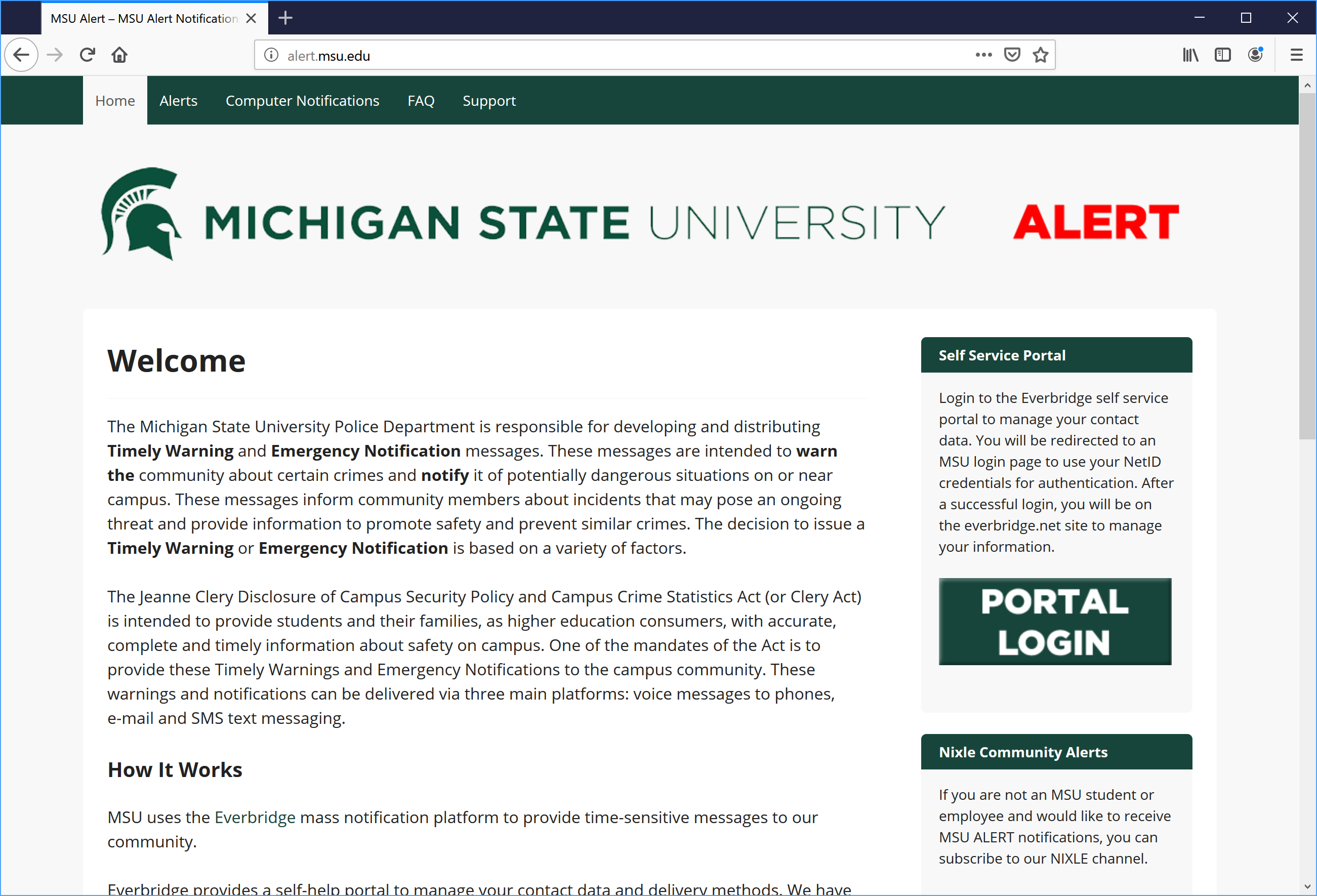Click the Nixle Community Alerts header
The width and height of the screenshot is (1317, 896).
click(x=1056, y=752)
